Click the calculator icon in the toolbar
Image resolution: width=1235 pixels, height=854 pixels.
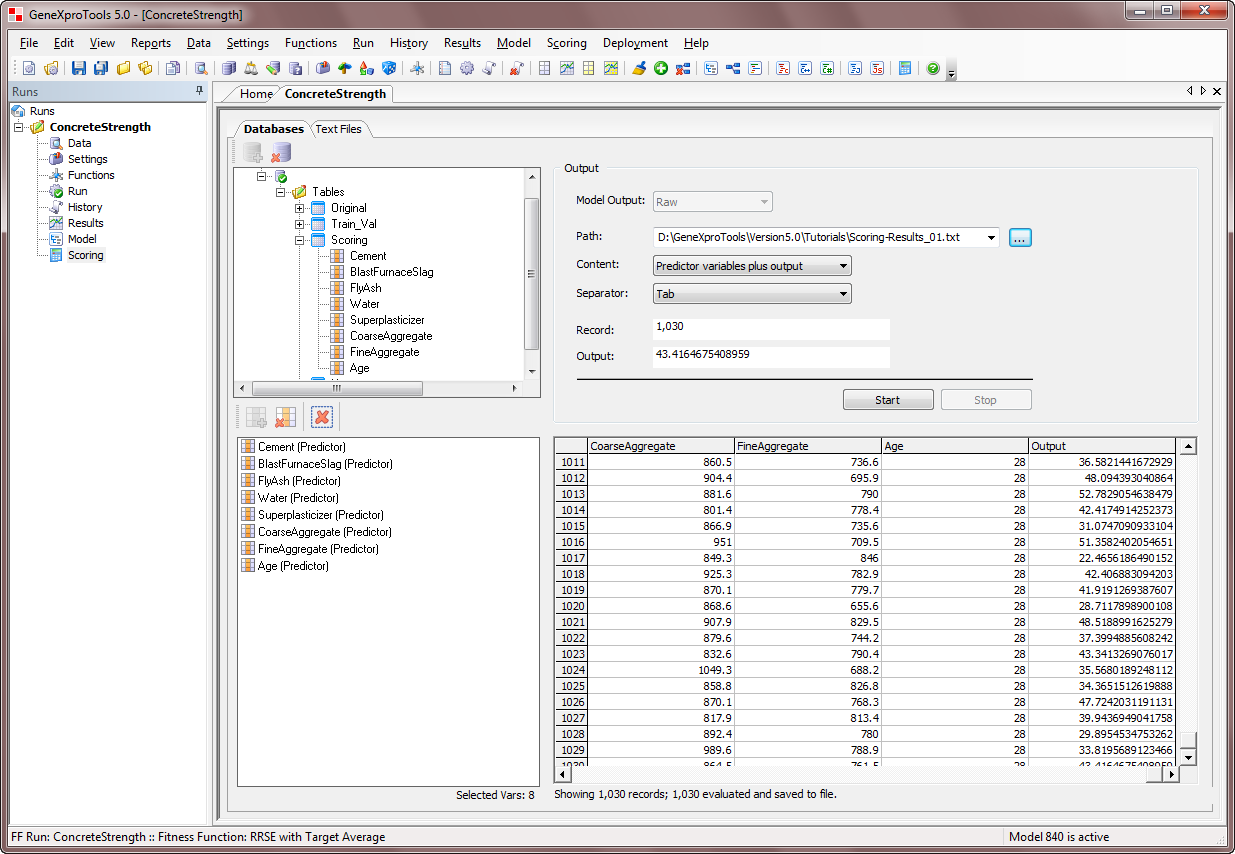tap(904, 68)
